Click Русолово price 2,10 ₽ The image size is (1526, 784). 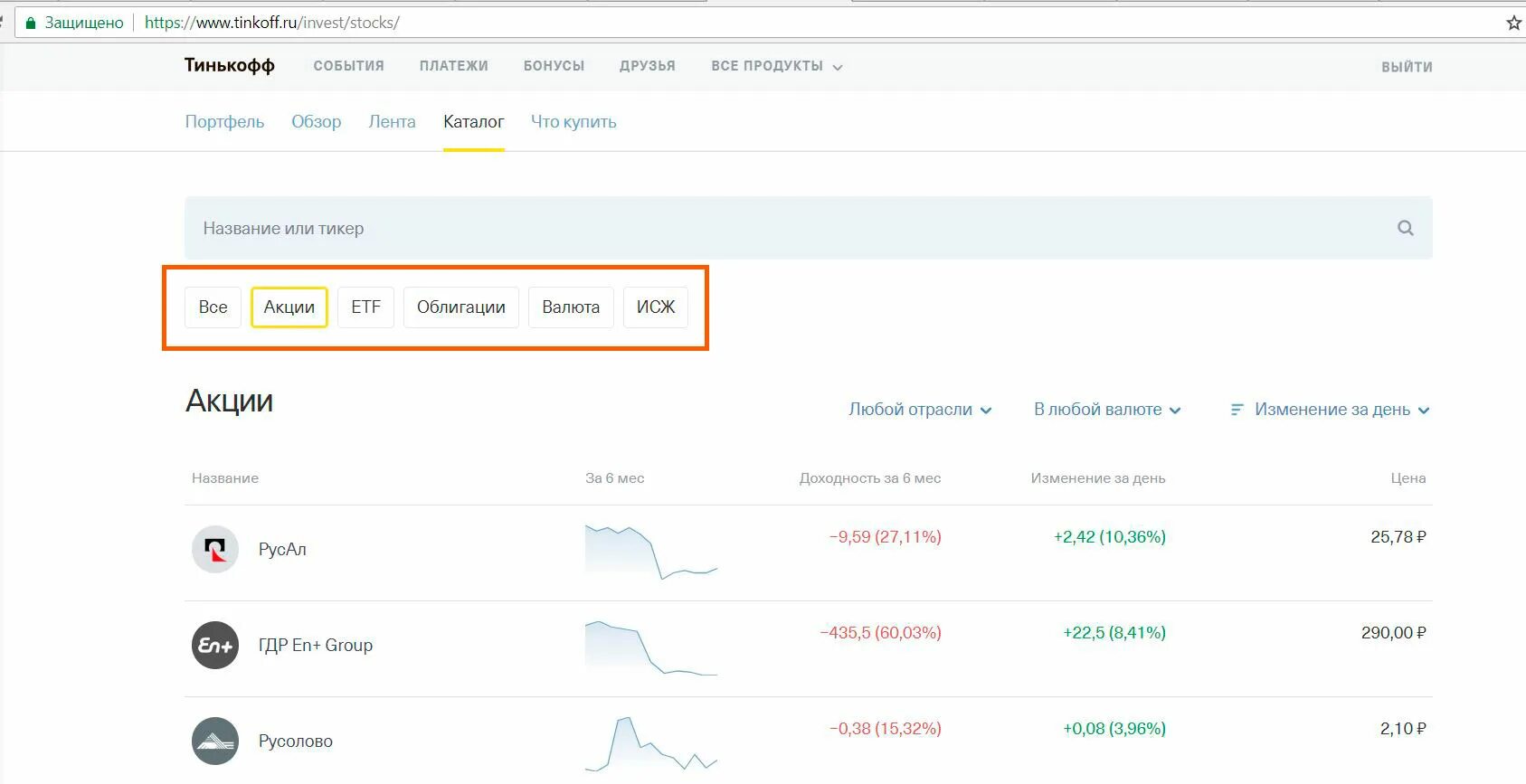click(x=1403, y=729)
